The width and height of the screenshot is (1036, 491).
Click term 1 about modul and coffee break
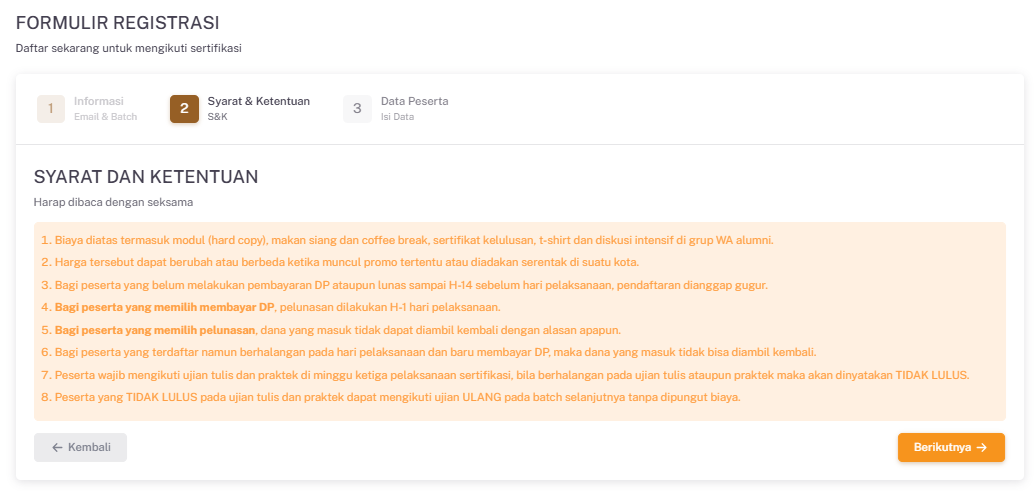click(407, 240)
